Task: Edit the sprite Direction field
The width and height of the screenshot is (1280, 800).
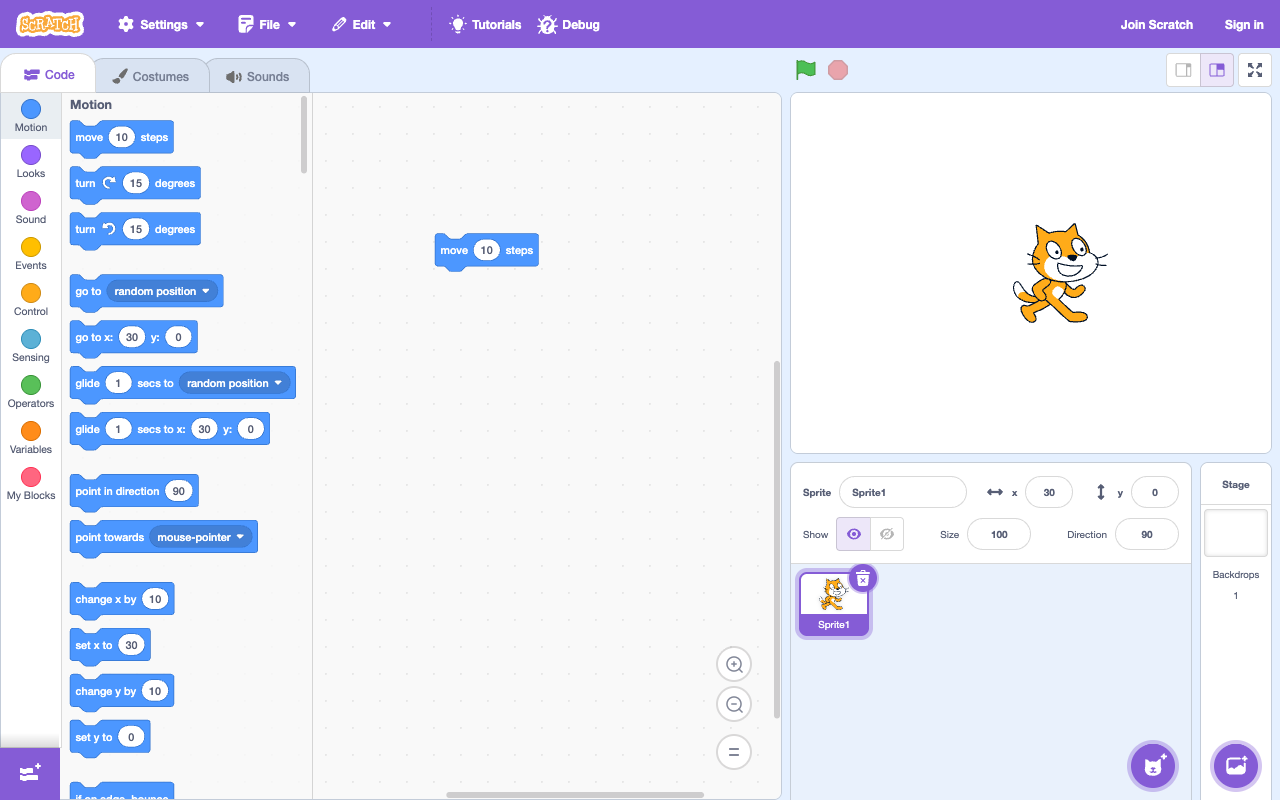Action: point(1147,534)
